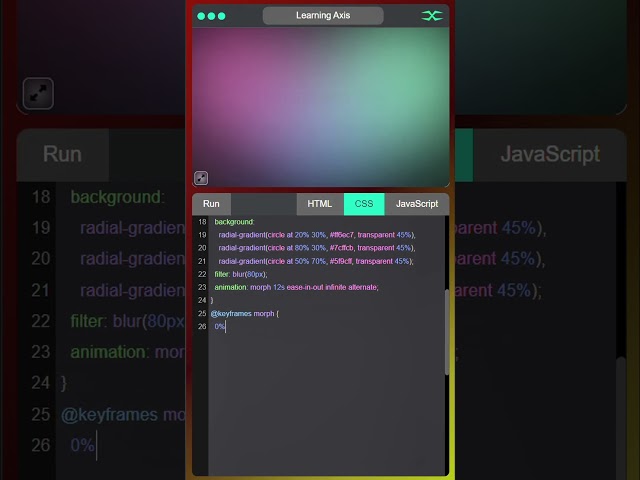Screen dimensions: 640x480
Task: Switch to the HTML tab
Action: pyautogui.click(x=320, y=204)
